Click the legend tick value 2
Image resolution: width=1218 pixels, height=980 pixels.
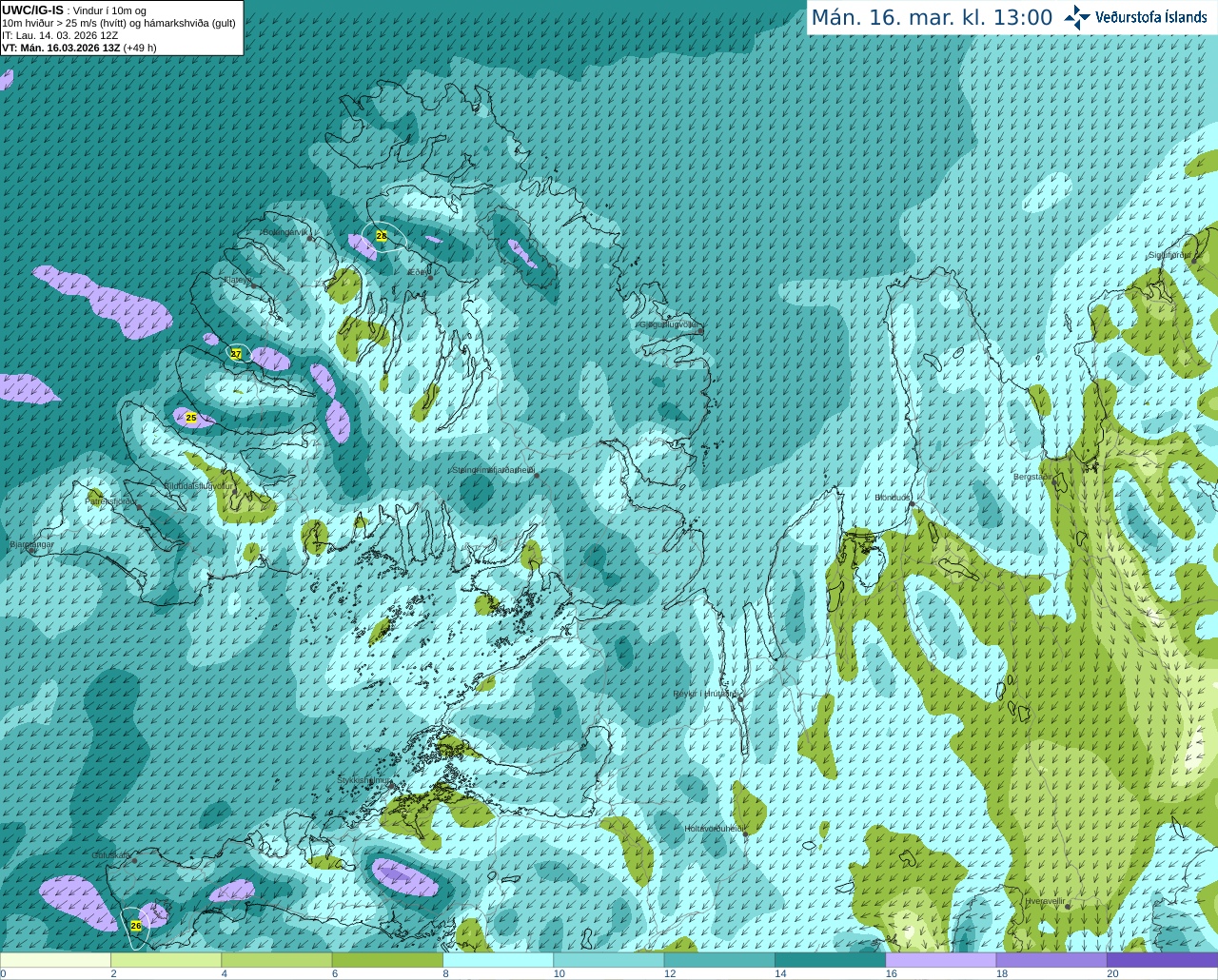pos(113,973)
